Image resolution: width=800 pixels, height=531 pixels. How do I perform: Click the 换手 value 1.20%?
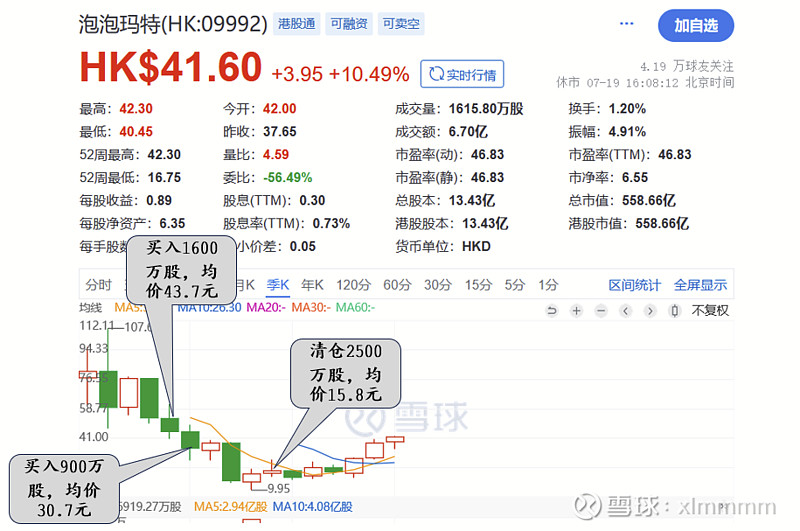(x=628, y=109)
